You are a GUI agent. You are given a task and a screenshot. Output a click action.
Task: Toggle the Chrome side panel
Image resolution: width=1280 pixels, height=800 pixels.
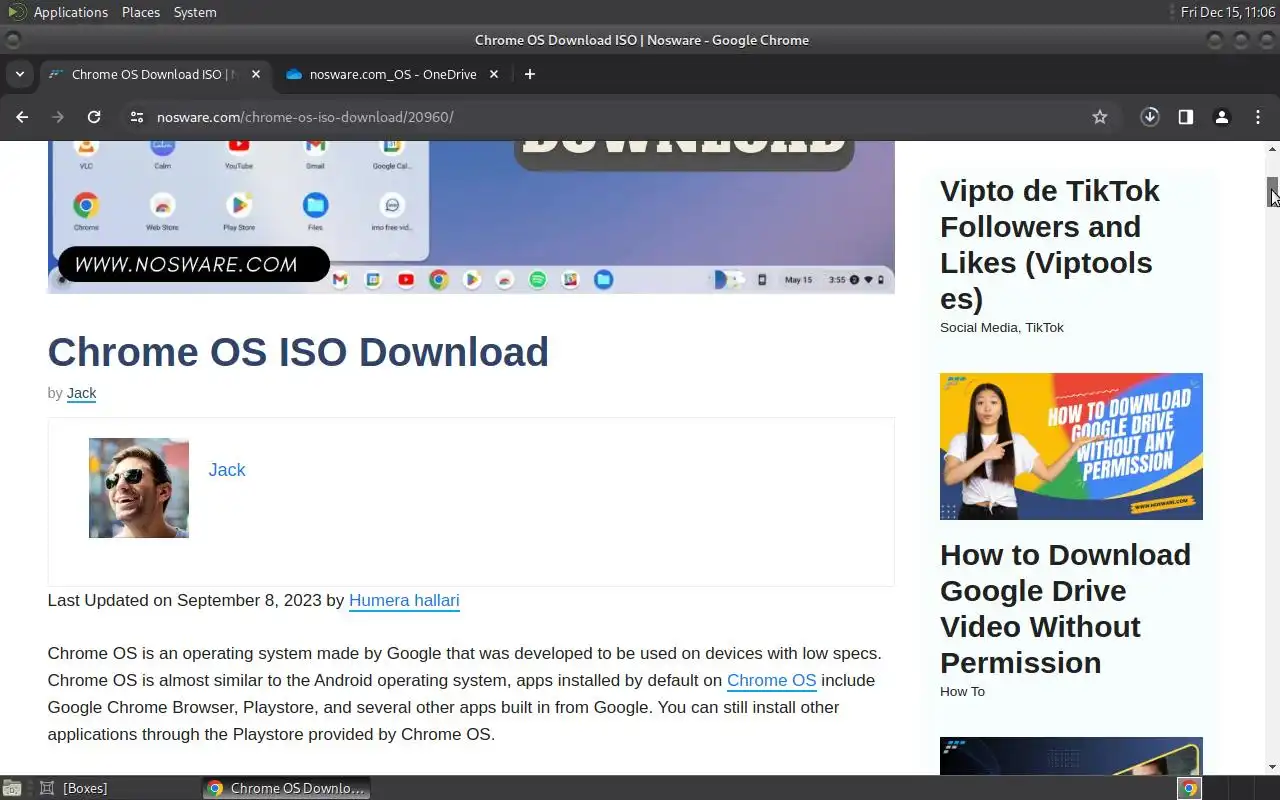coord(1185,117)
